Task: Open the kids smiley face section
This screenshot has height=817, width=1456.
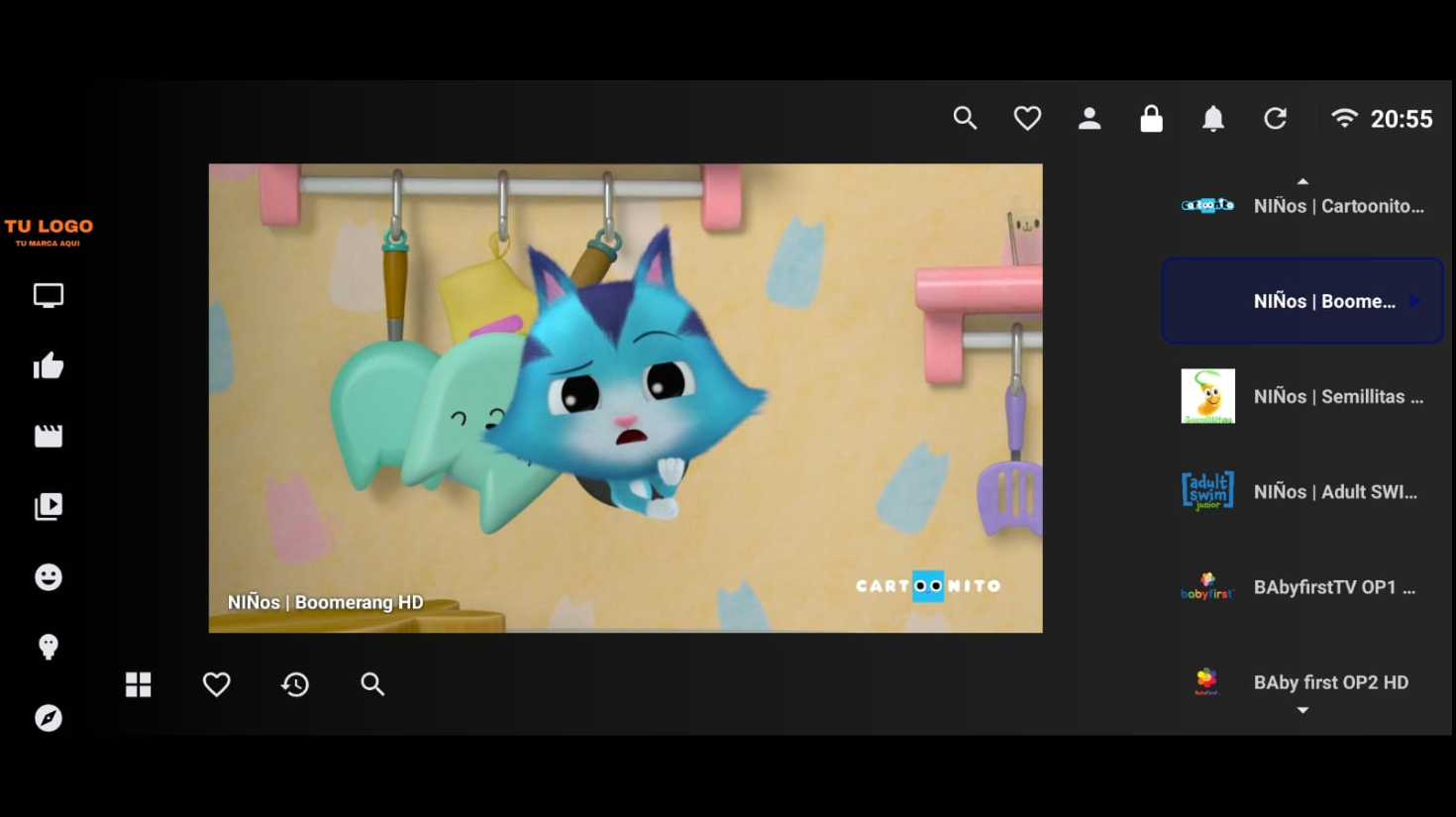Action: coord(49,577)
